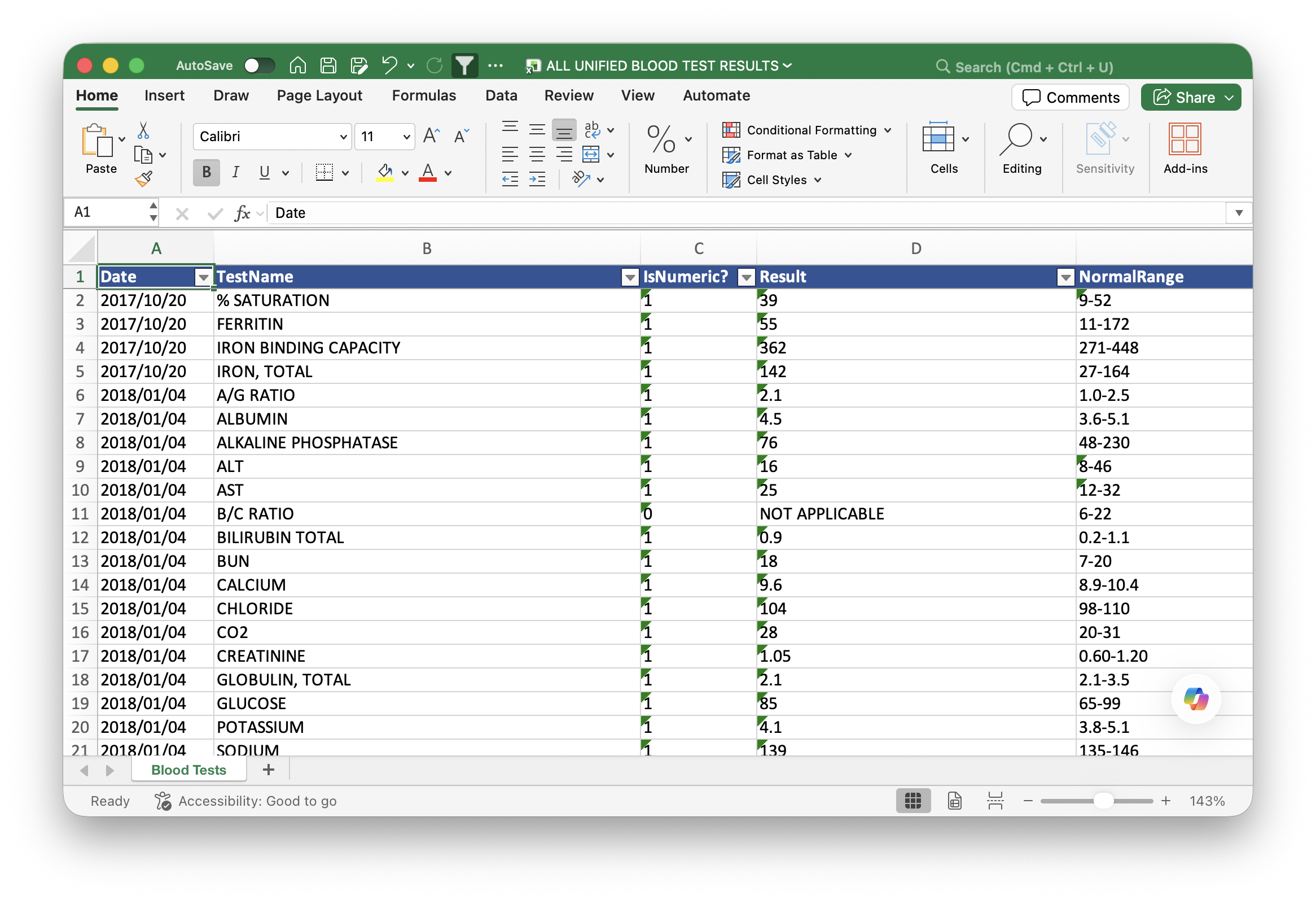The image size is (1316, 900).
Task: Click the Merge and Center icon
Action: [x=591, y=155]
